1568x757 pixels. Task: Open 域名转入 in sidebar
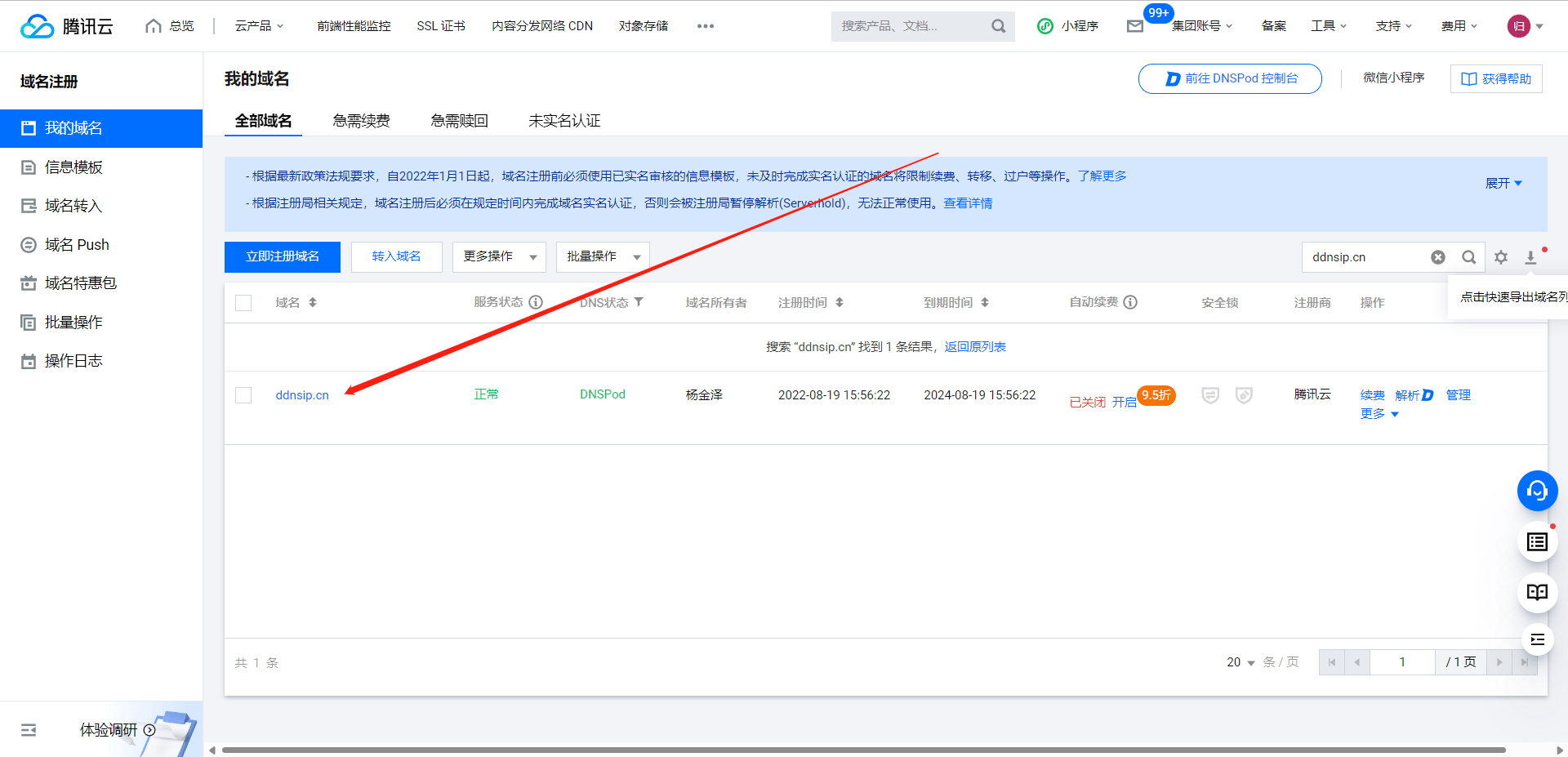pos(101,206)
